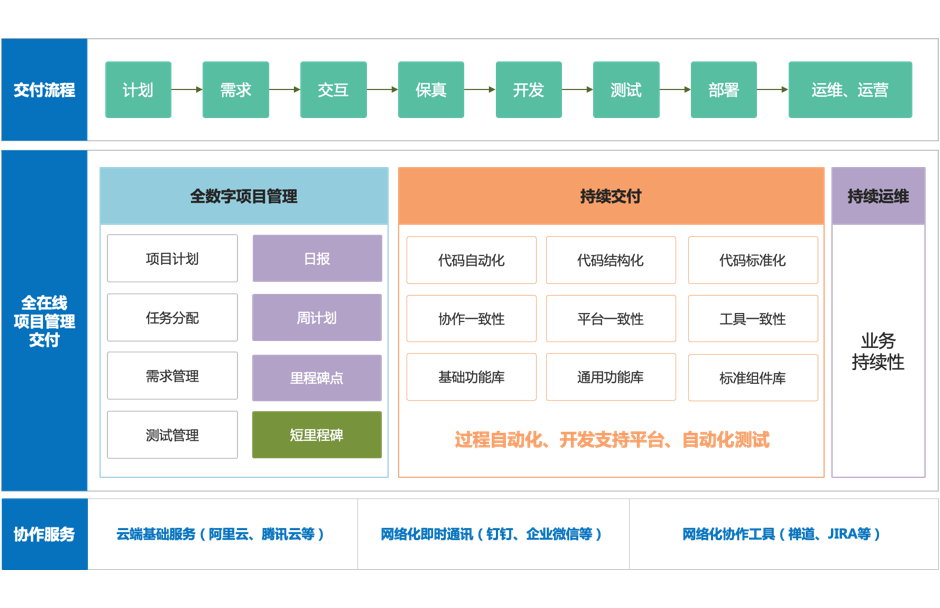The height and width of the screenshot is (608, 940).
Task: Open the 通用功能库 box
Action: pyautogui.click(x=611, y=377)
